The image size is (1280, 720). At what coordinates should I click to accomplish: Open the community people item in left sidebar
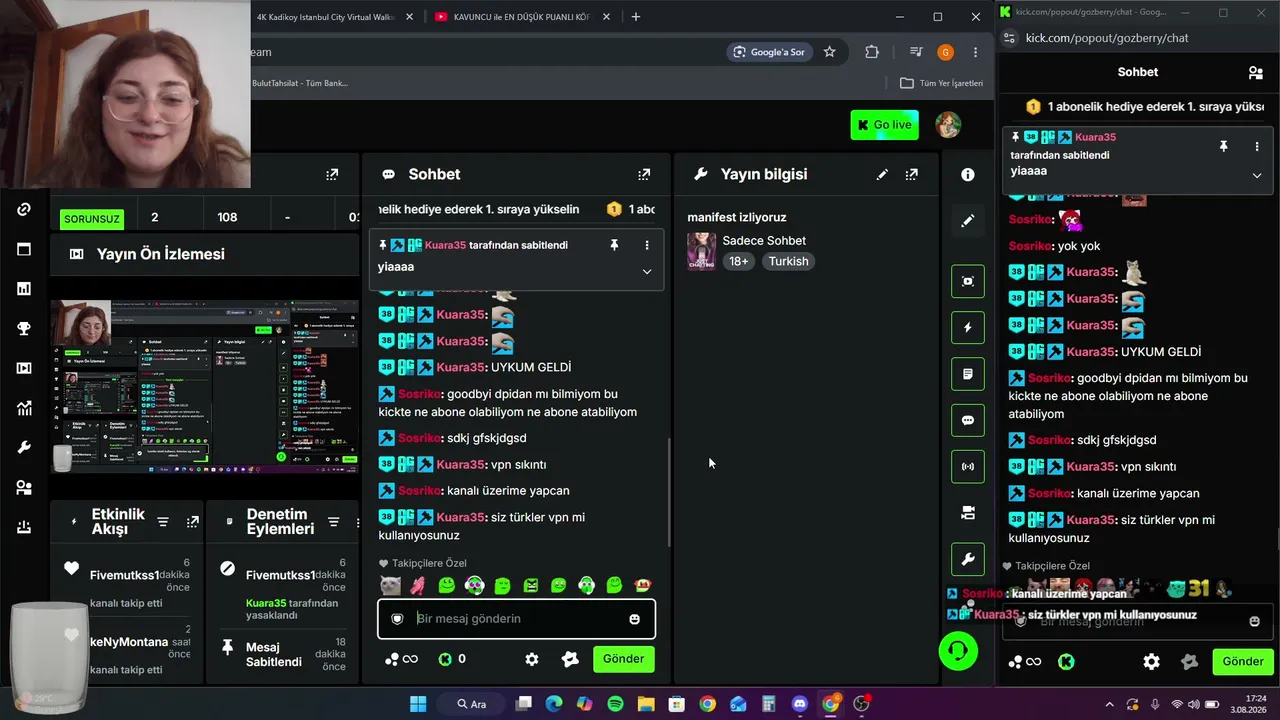(x=24, y=487)
